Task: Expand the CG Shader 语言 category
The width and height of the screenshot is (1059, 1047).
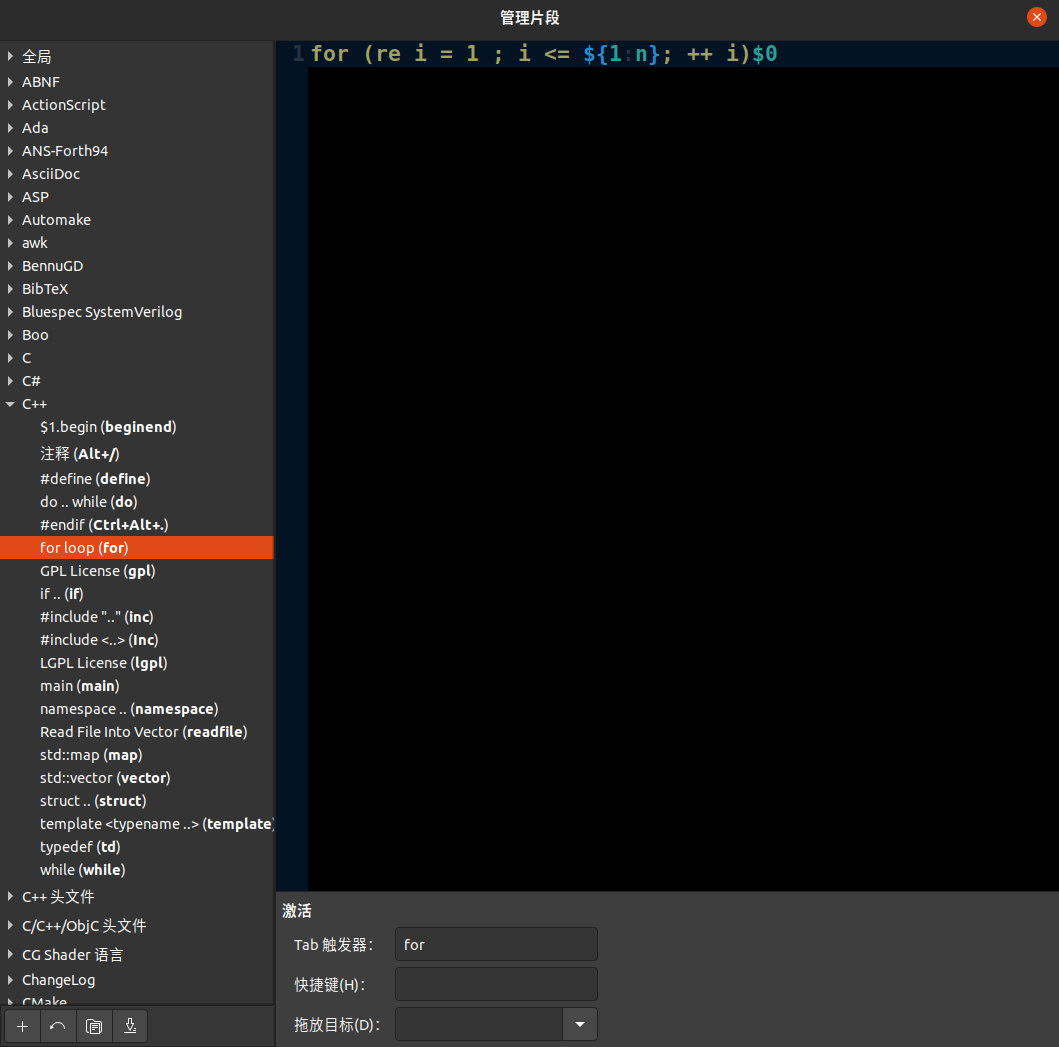Action: (10, 954)
